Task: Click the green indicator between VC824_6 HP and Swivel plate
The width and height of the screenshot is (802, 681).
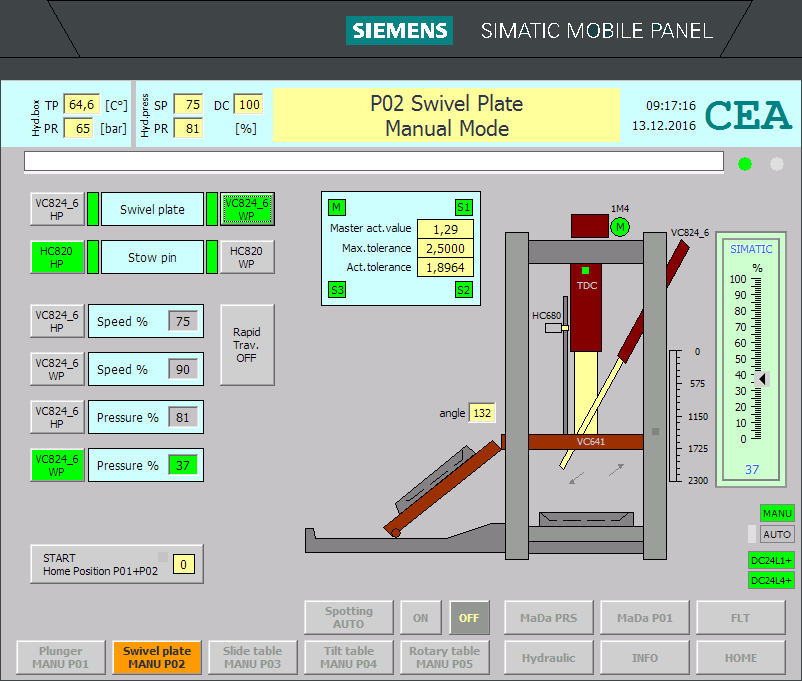Action: [x=93, y=209]
